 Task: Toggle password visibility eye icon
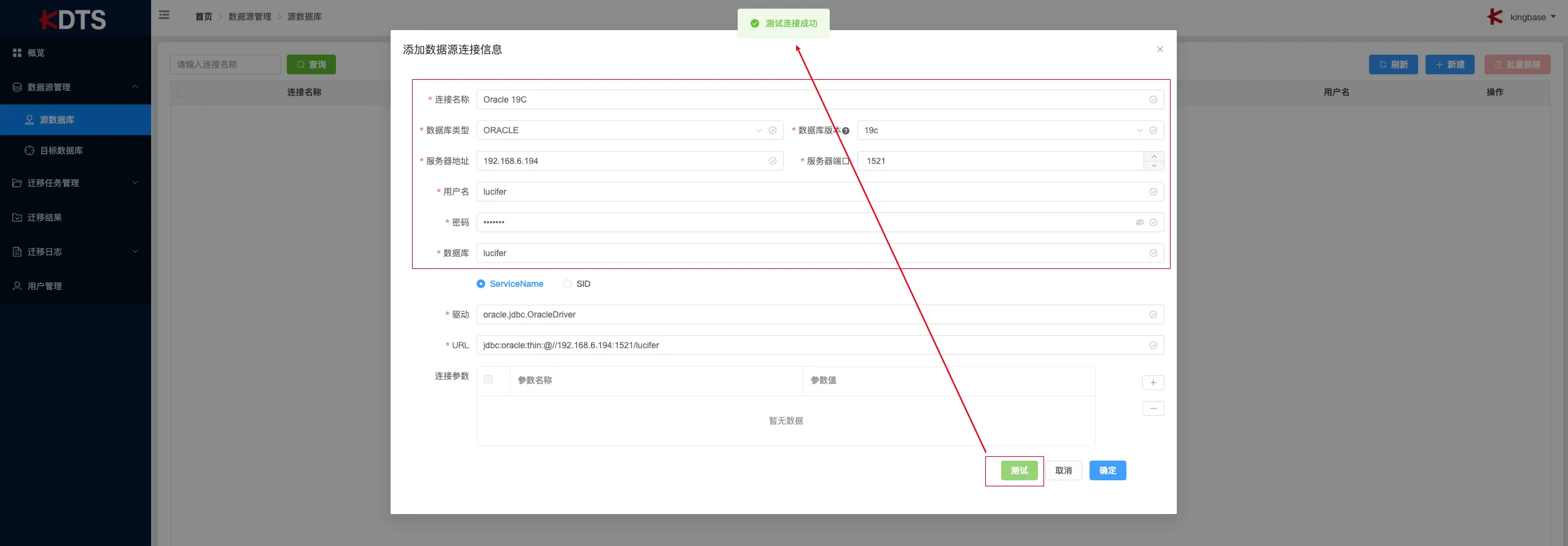tap(1139, 222)
